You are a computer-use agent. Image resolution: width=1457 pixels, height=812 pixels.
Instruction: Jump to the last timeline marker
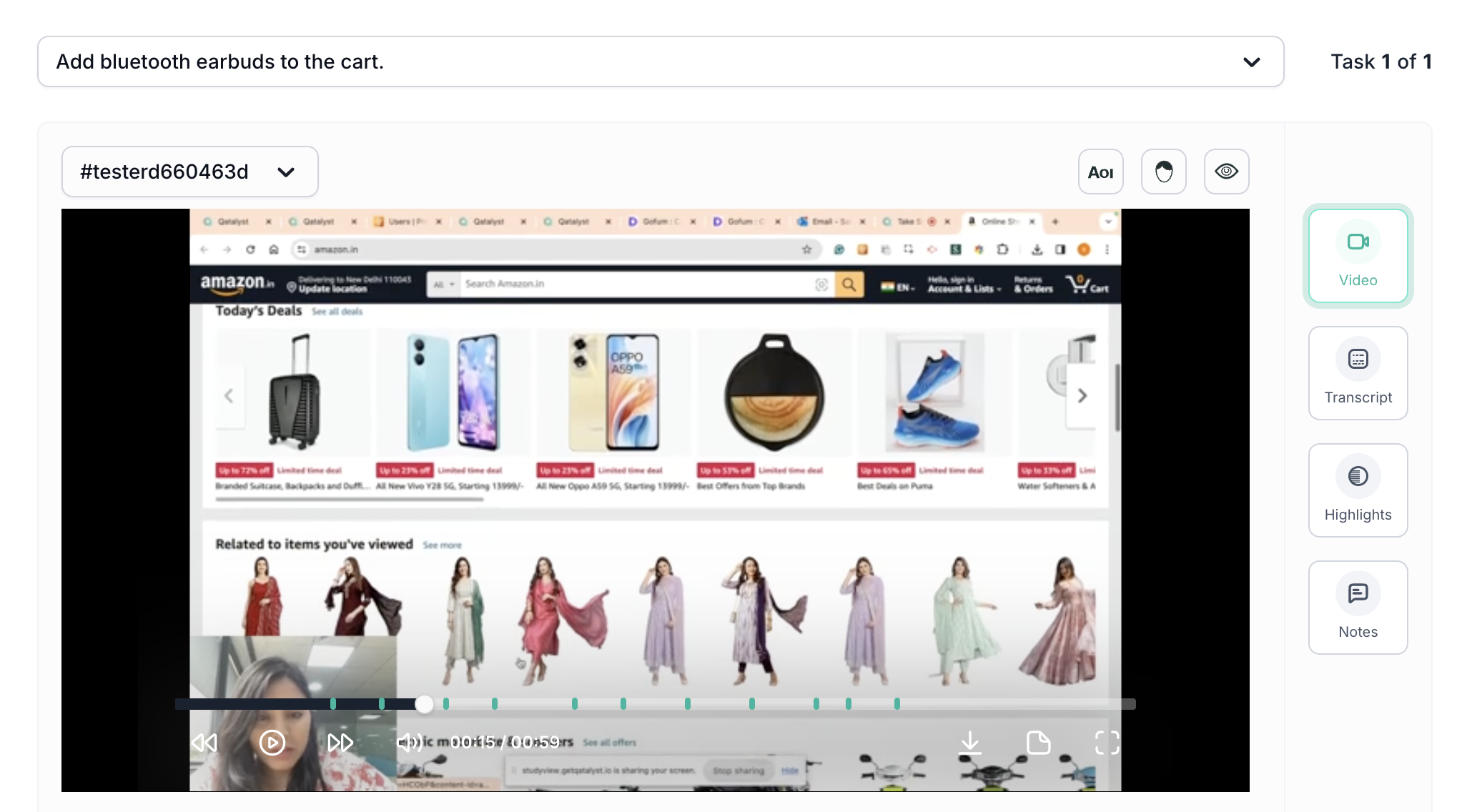pos(897,704)
